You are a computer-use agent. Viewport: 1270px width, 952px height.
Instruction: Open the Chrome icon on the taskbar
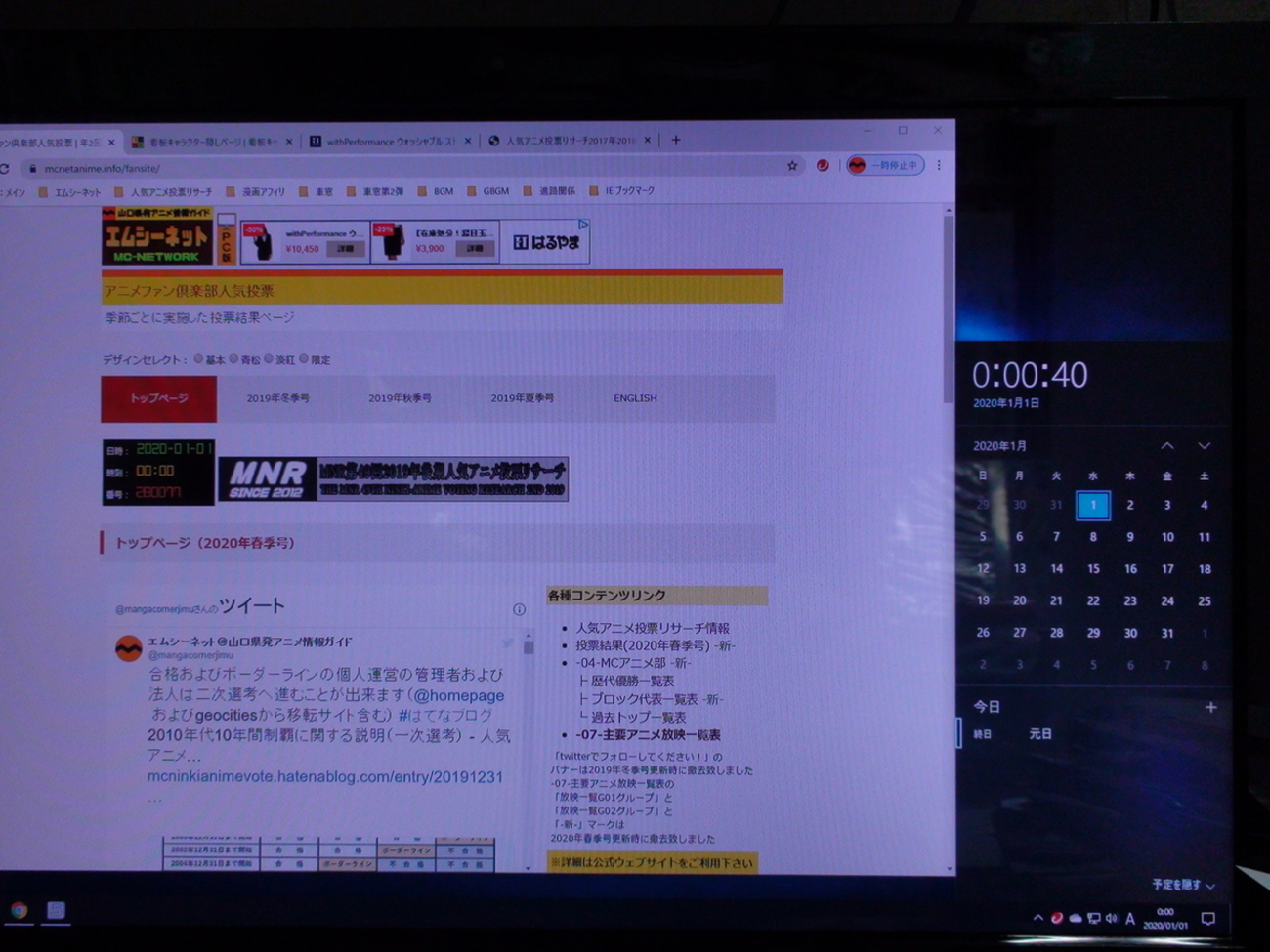pyautogui.click(x=19, y=911)
